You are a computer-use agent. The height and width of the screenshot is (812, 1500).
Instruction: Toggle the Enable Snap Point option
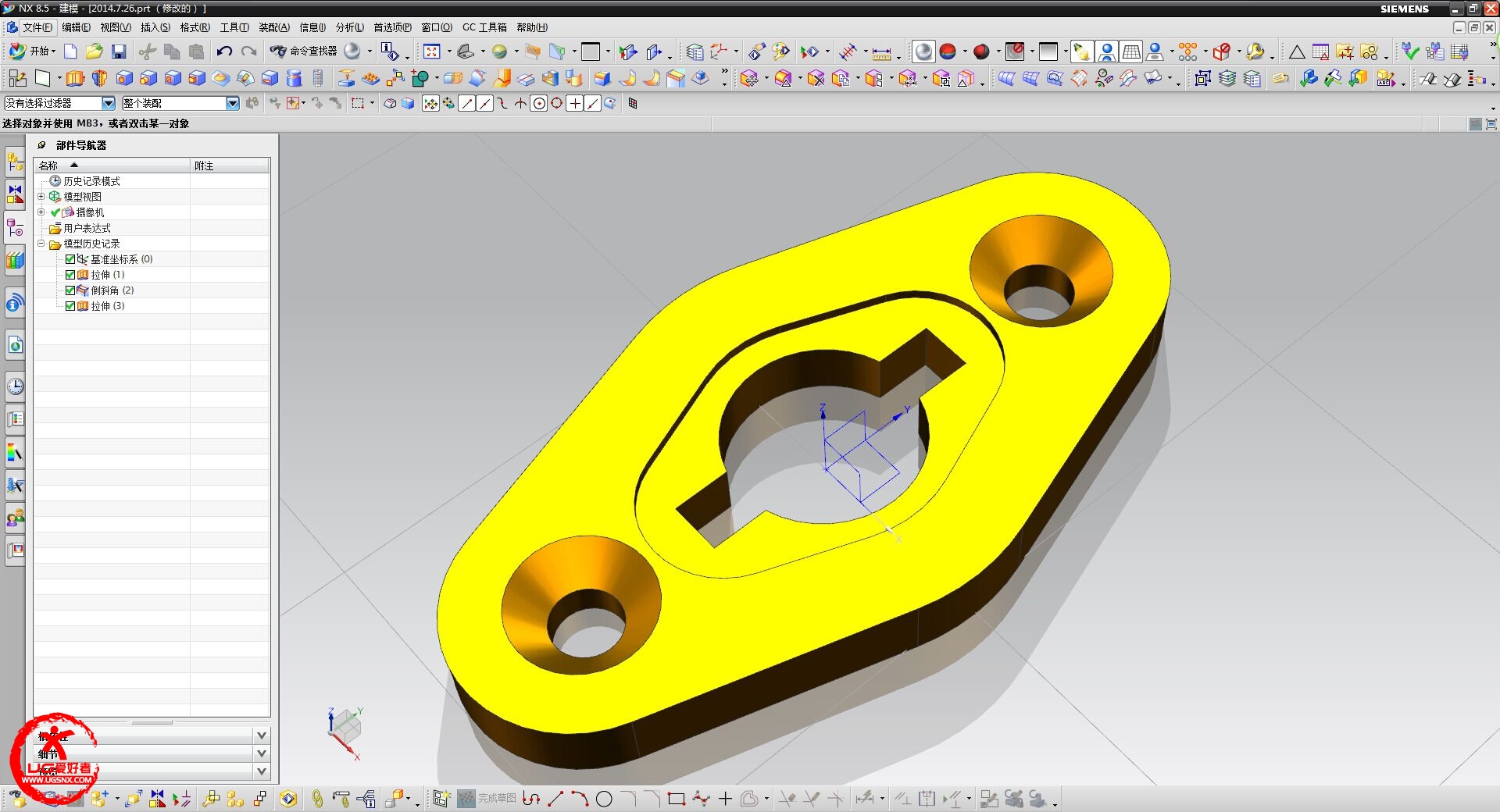pyautogui.click(x=430, y=103)
